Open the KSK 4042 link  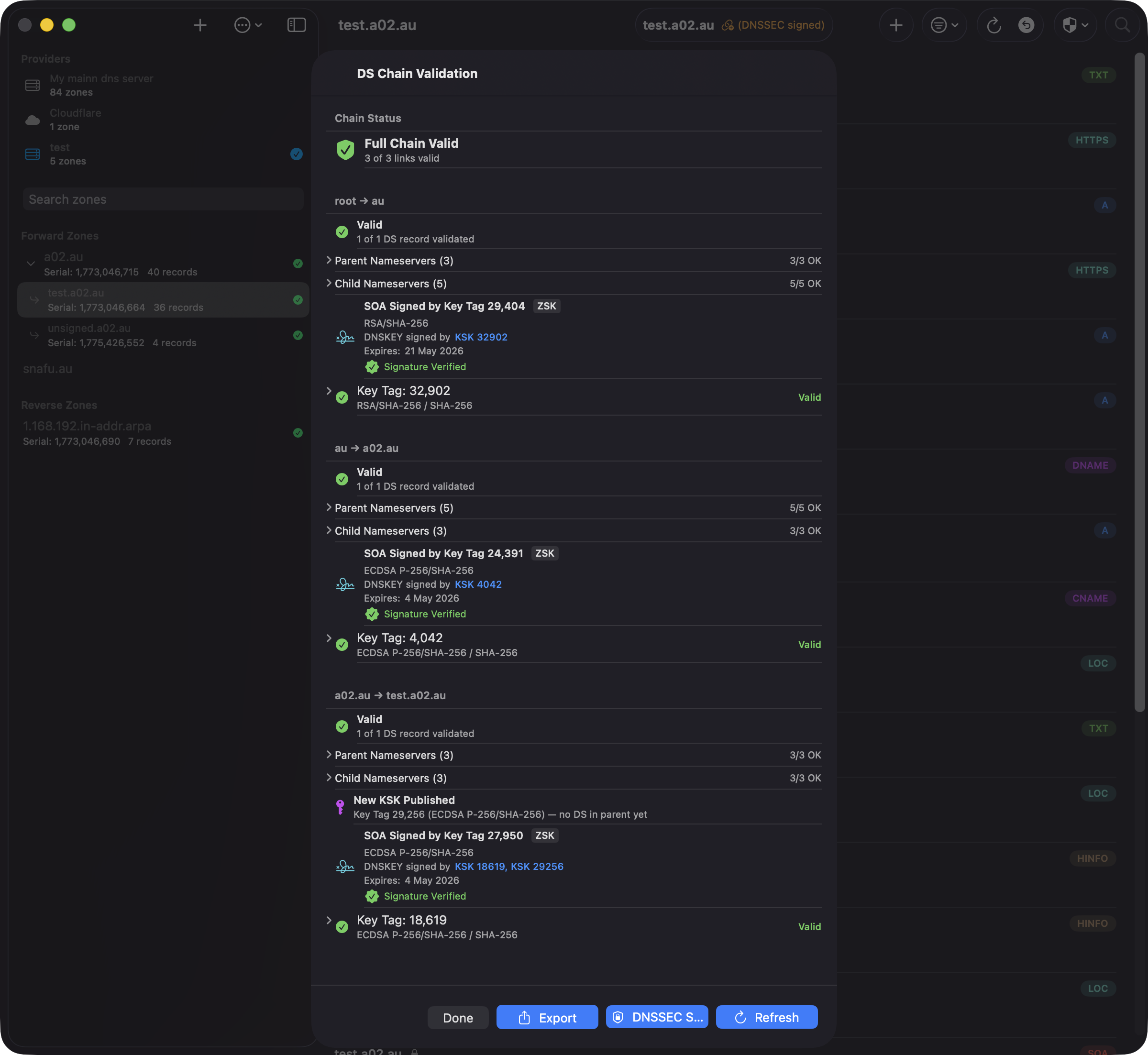(478, 584)
